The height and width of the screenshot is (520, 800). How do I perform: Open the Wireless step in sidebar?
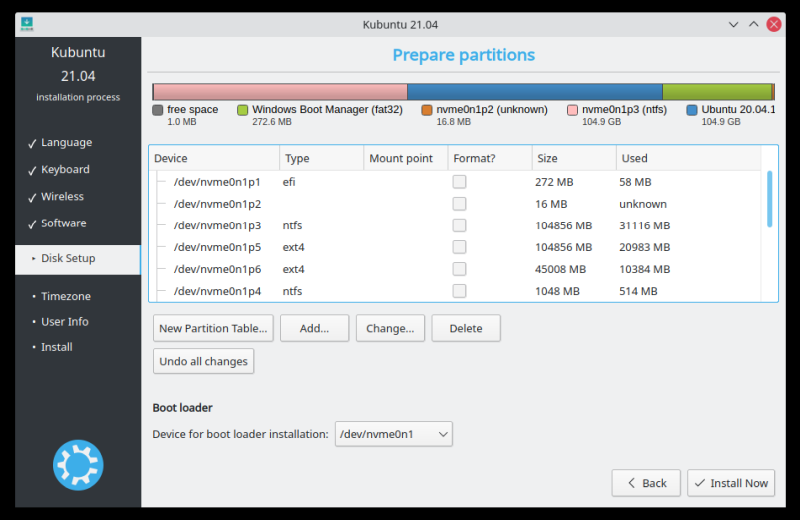[x=62, y=196]
